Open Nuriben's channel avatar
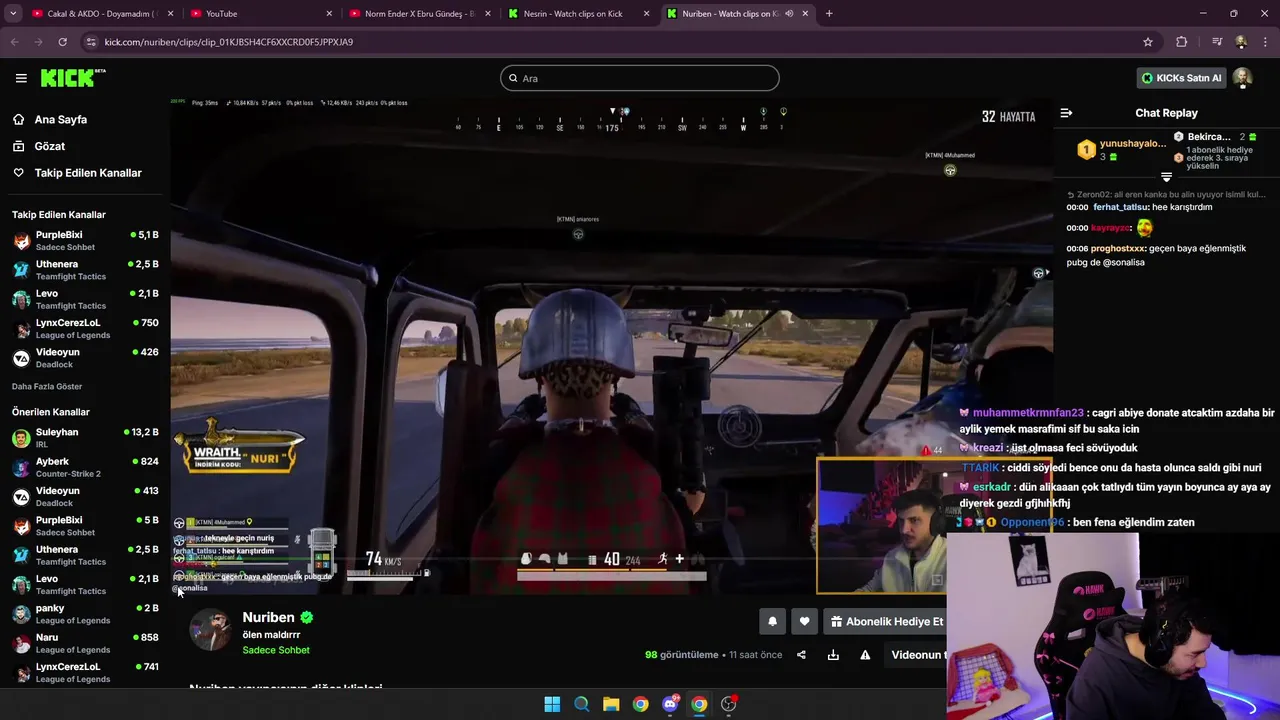1280x720 pixels. tap(210, 630)
